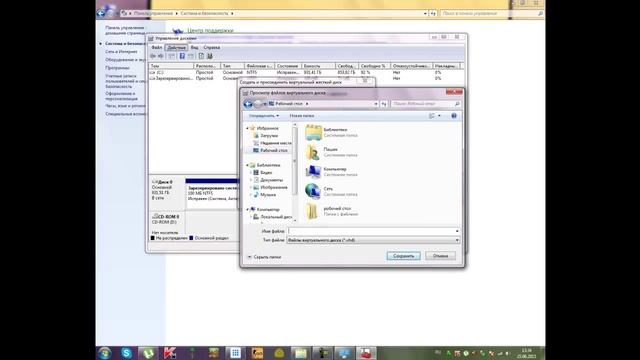Viewport: 640px width, 360px height.
Task: Open the Упорядочить dropdown menu
Action: (x=264, y=116)
